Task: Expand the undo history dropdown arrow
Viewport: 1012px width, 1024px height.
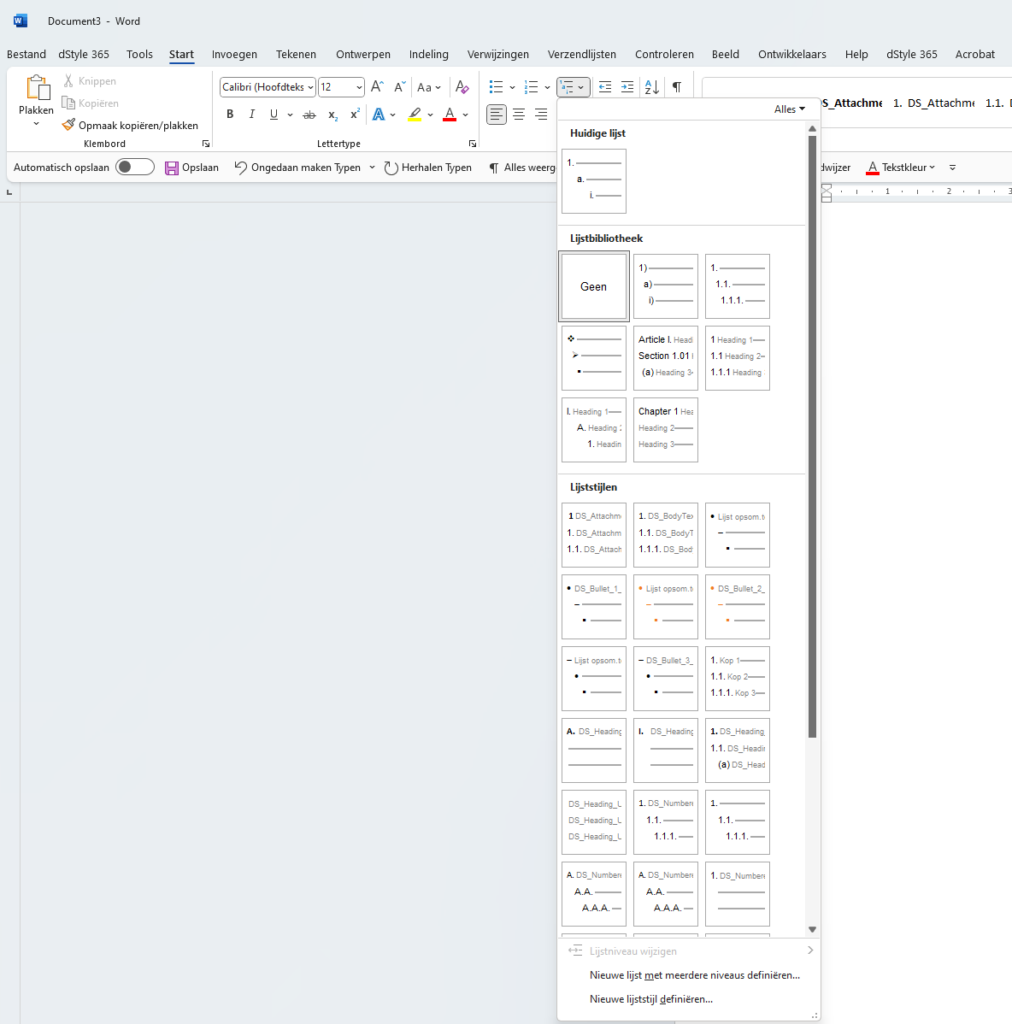Action: pyautogui.click(x=372, y=168)
